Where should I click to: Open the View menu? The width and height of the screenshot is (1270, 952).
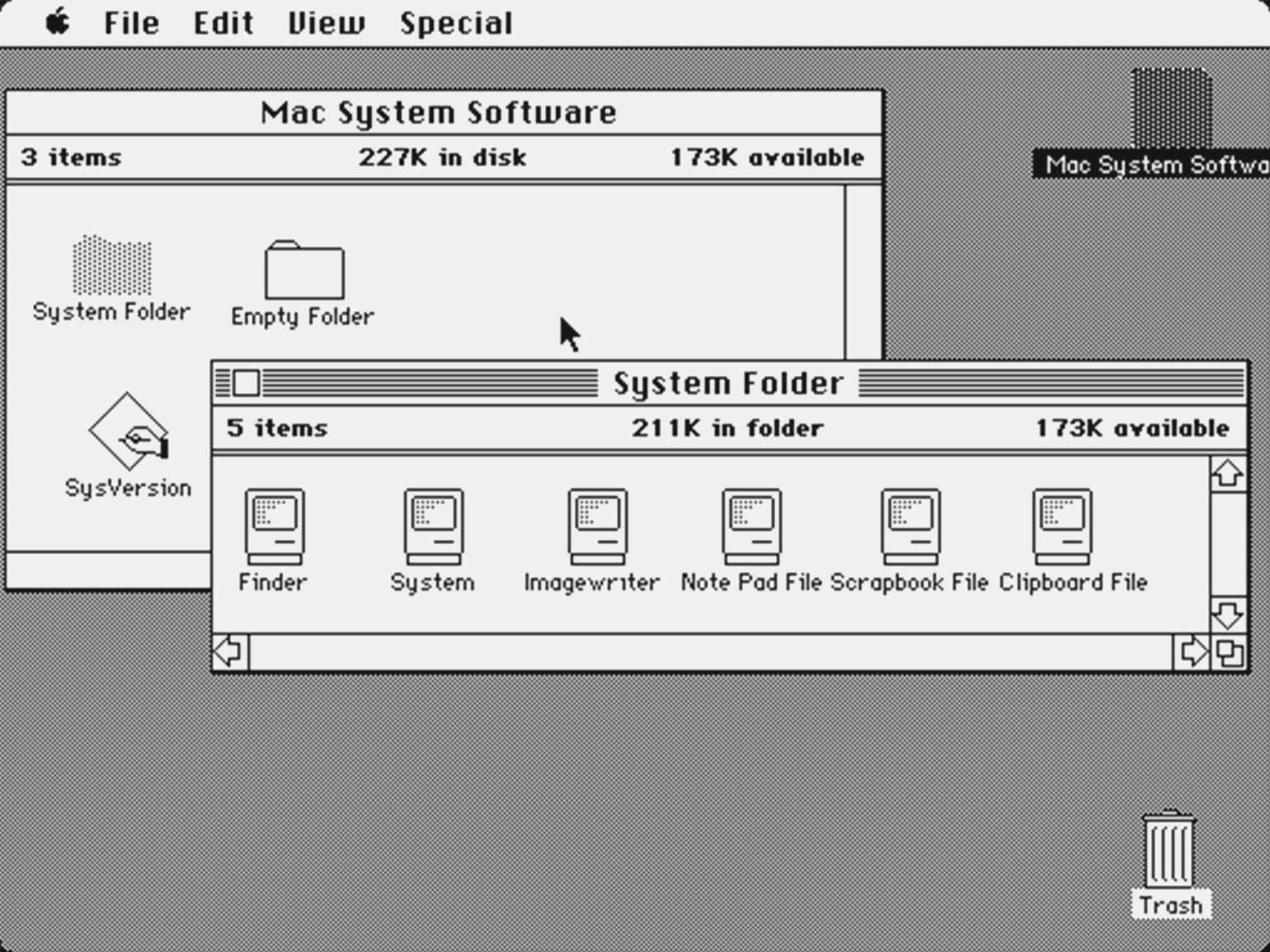(x=326, y=23)
